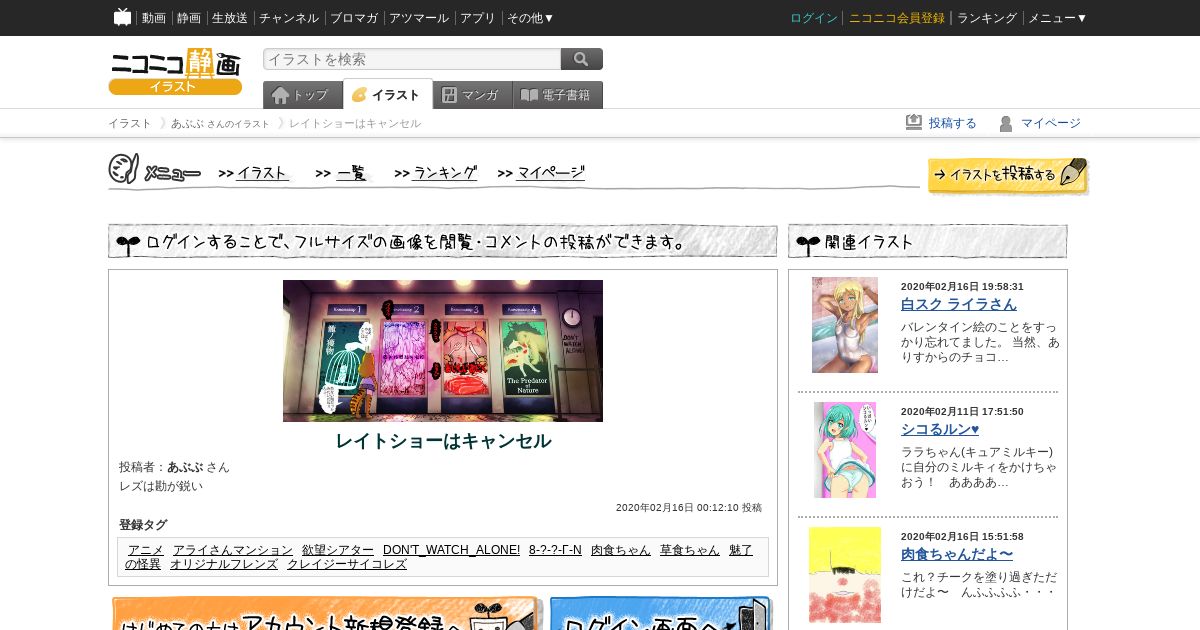Switch to the トップ tab
The image size is (1200, 630).
pyautogui.click(x=303, y=95)
